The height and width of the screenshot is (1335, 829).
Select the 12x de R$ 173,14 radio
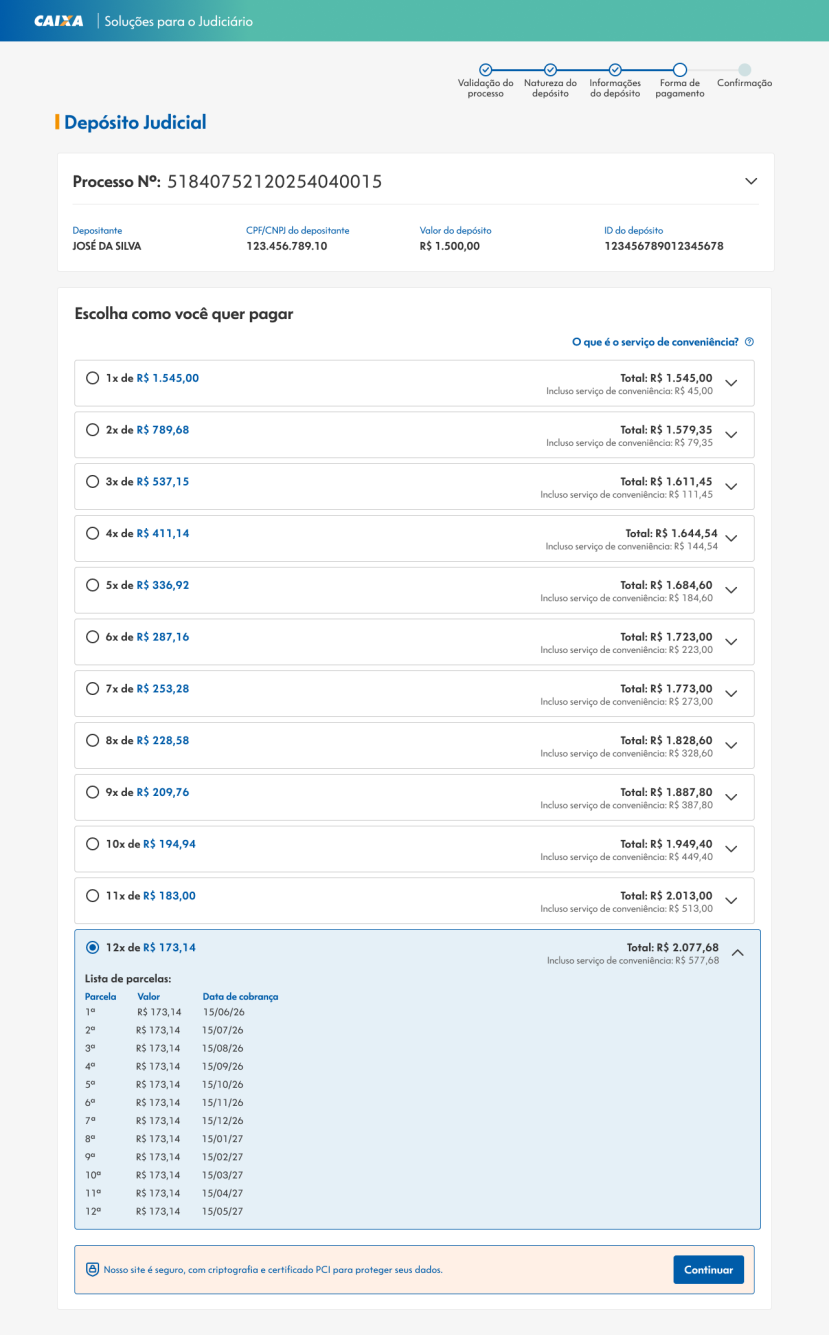click(93, 947)
